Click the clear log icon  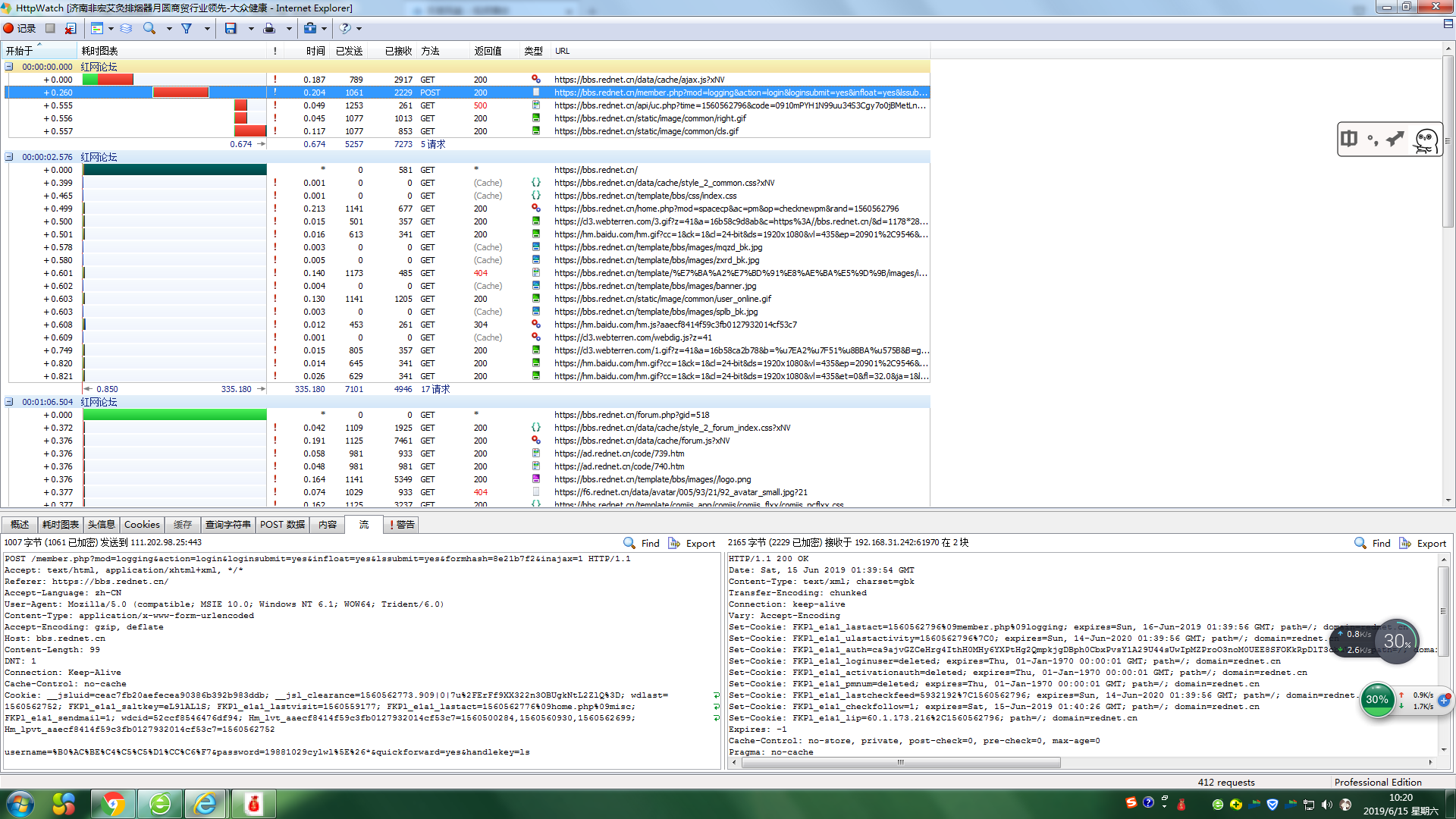tap(71, 28)
